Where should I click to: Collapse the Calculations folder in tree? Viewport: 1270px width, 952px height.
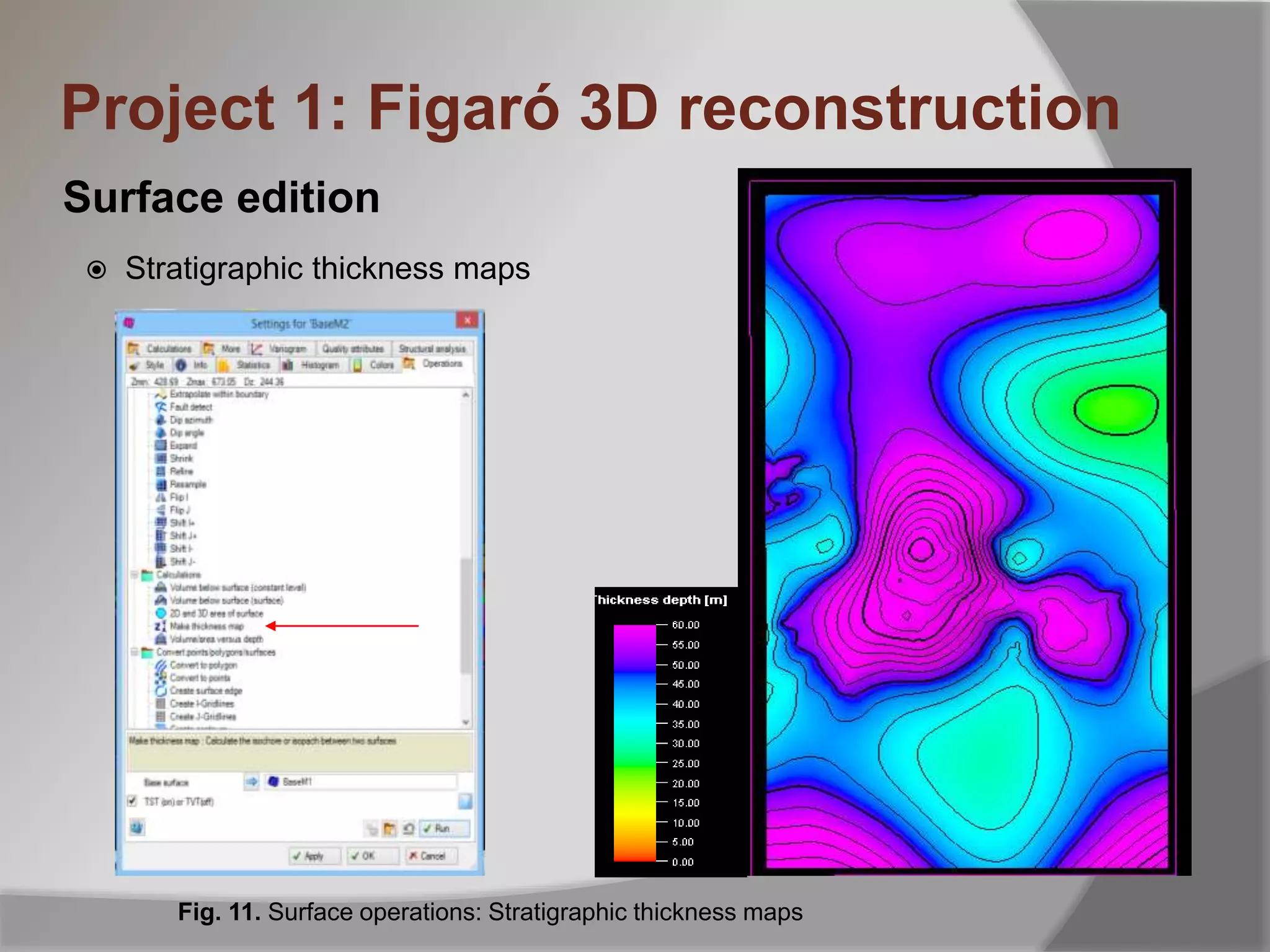135,575
